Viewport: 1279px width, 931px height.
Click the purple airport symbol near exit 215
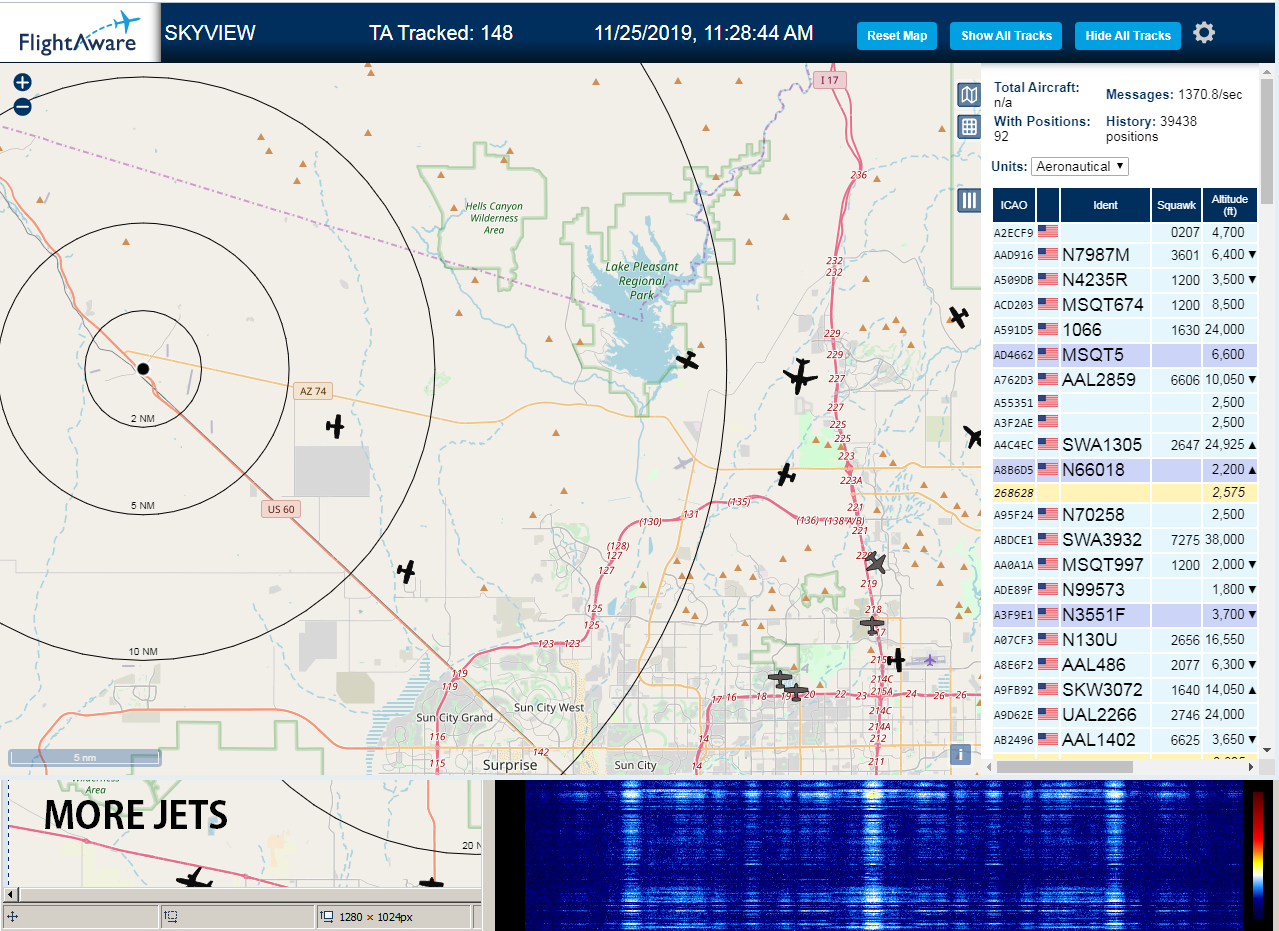931,659
